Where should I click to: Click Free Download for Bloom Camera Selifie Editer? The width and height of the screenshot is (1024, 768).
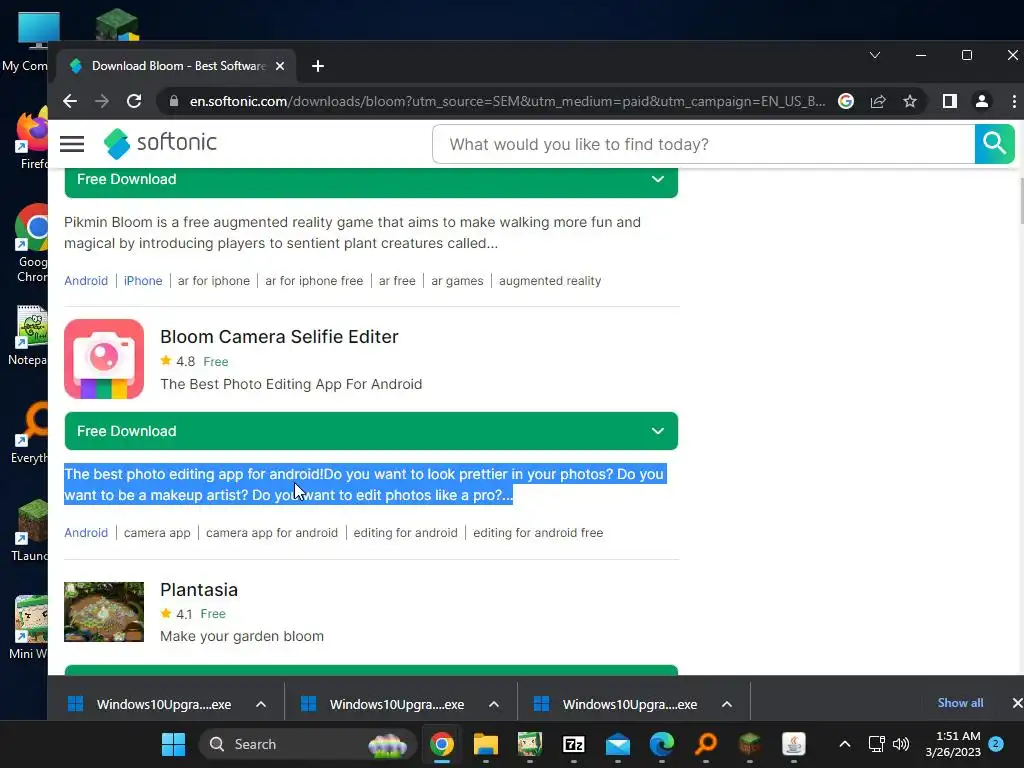click(371, 431)
